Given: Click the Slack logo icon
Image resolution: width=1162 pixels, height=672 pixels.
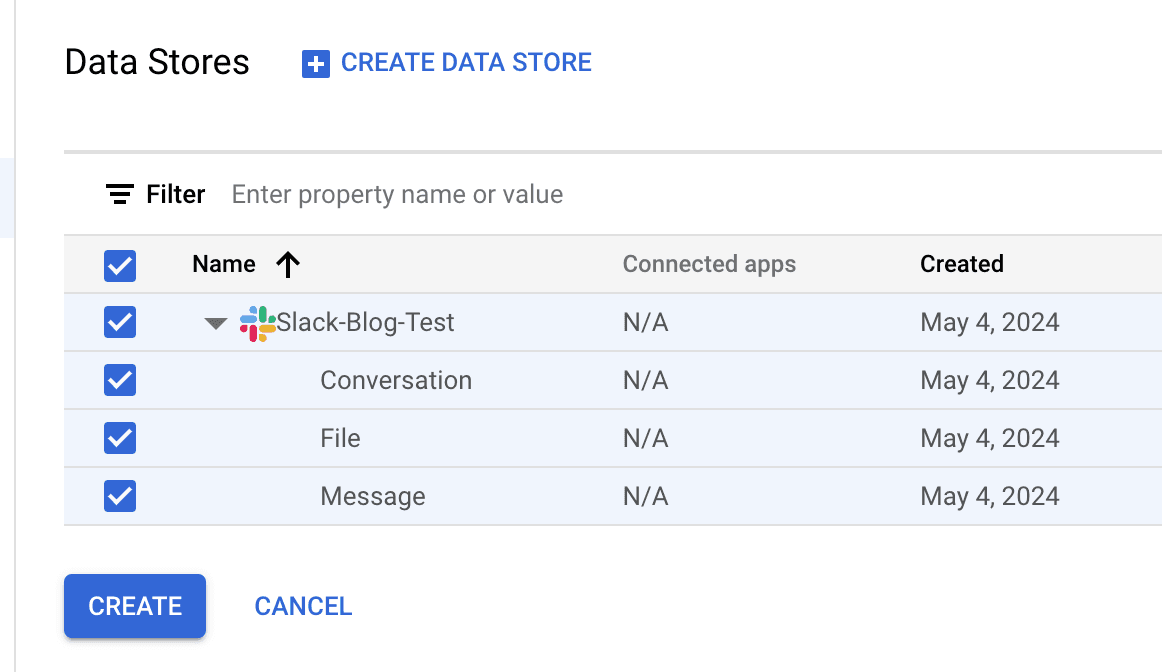Looking at the screenshot, I should point(257,324).
